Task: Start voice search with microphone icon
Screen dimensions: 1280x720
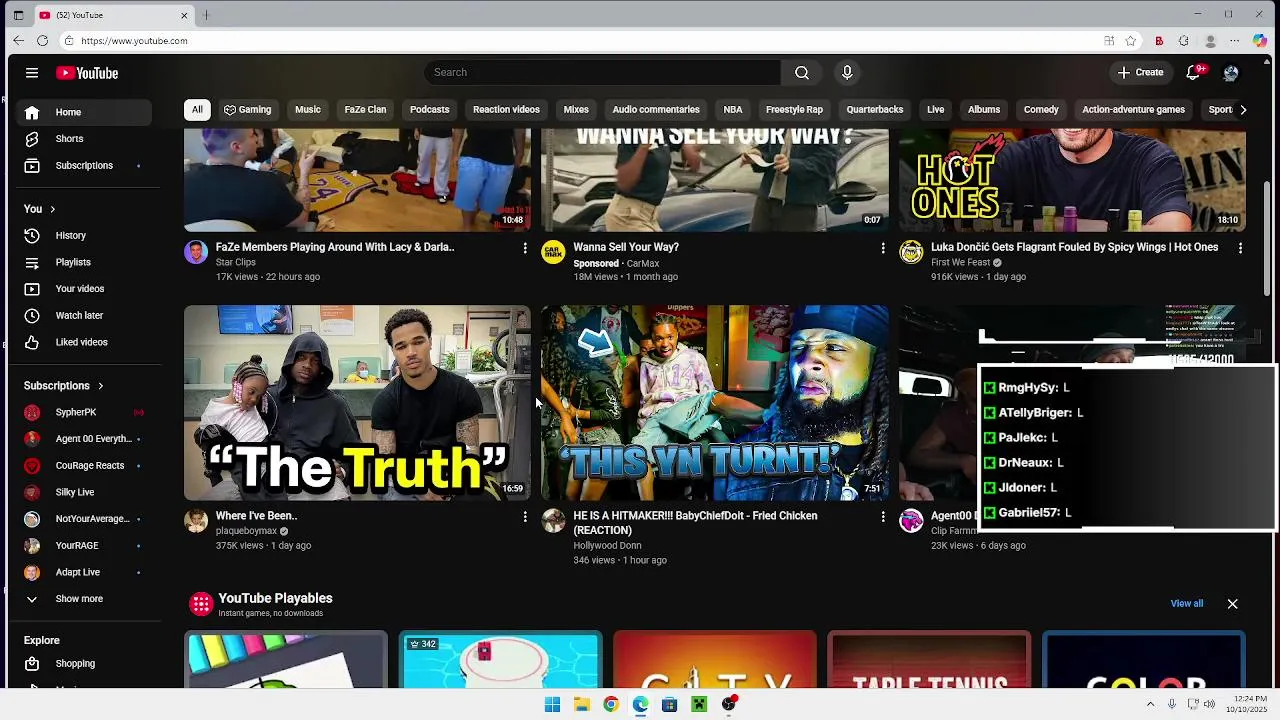Action: (x=847, y=72)
